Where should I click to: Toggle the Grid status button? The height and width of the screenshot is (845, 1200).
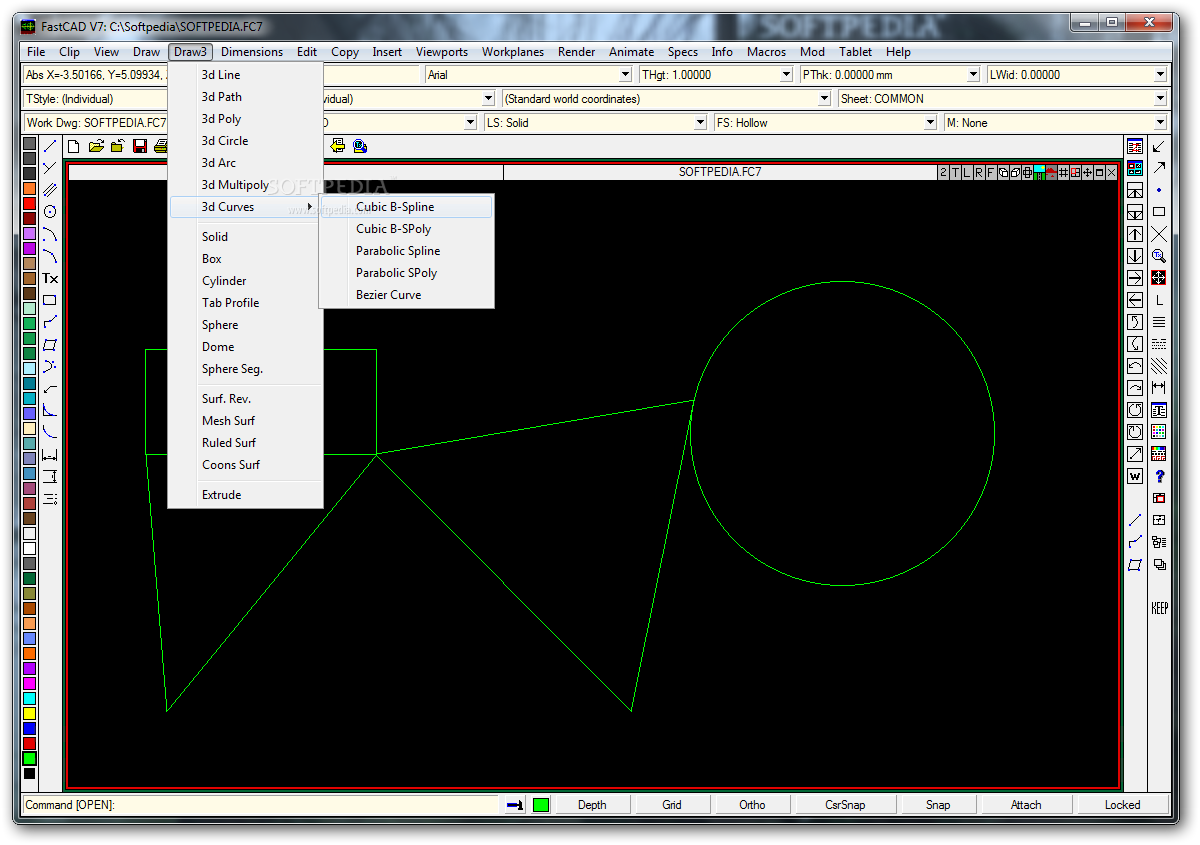(x=672, y=804)
